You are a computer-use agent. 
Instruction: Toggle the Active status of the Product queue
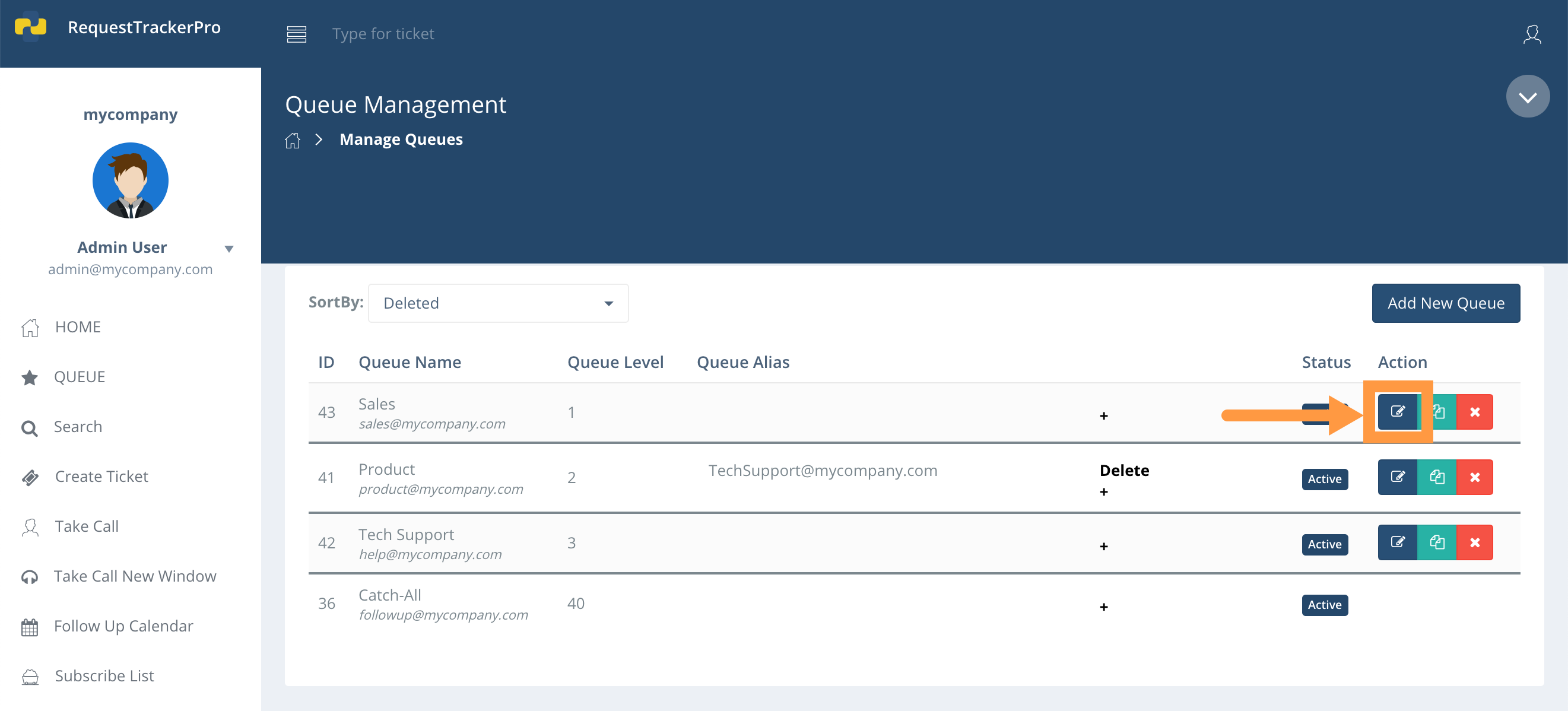tap(1325, 479)
